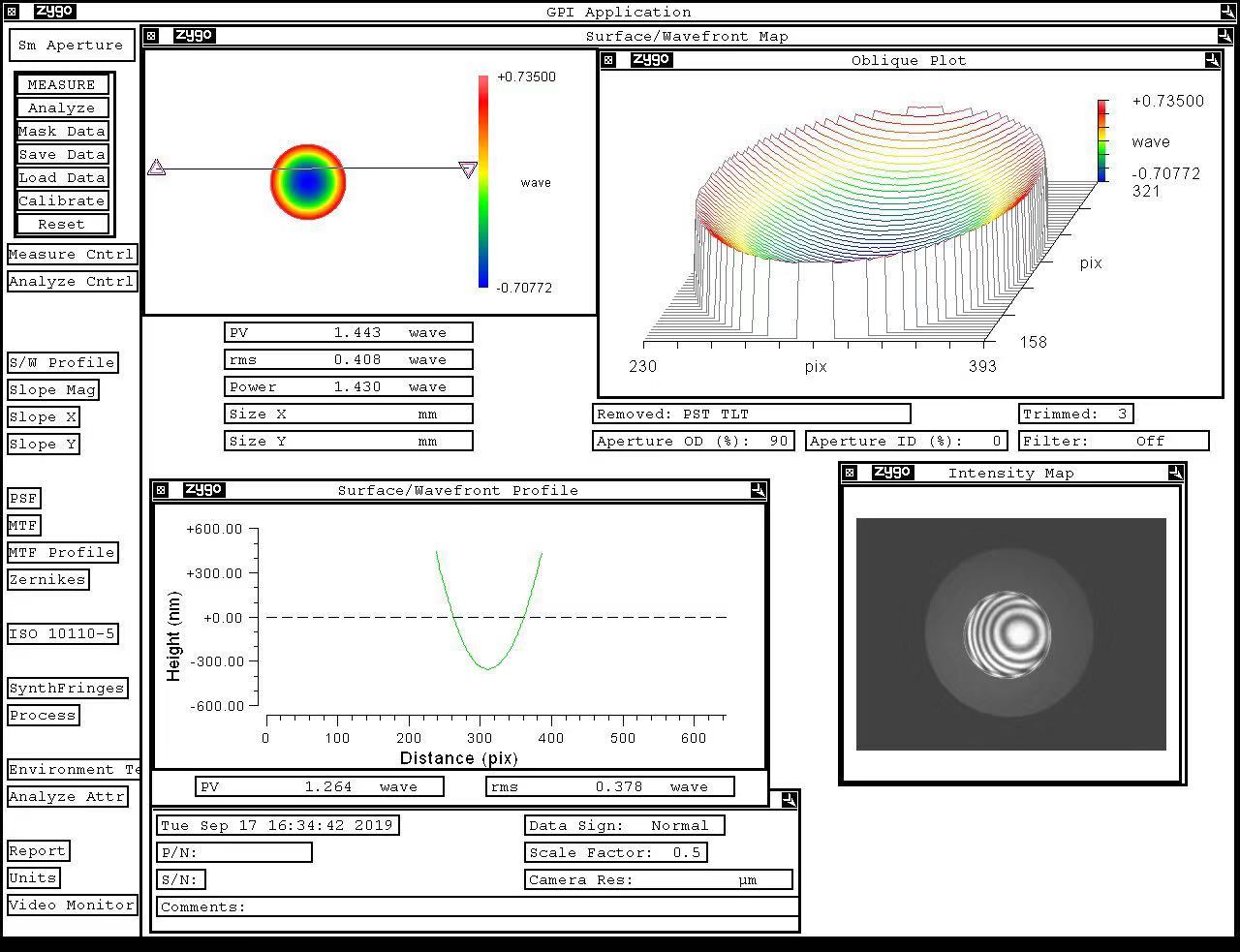The height and width of the screenshot is (952, 1240).
Task: Open the Slope Y view
Action: tap(43, 445)
